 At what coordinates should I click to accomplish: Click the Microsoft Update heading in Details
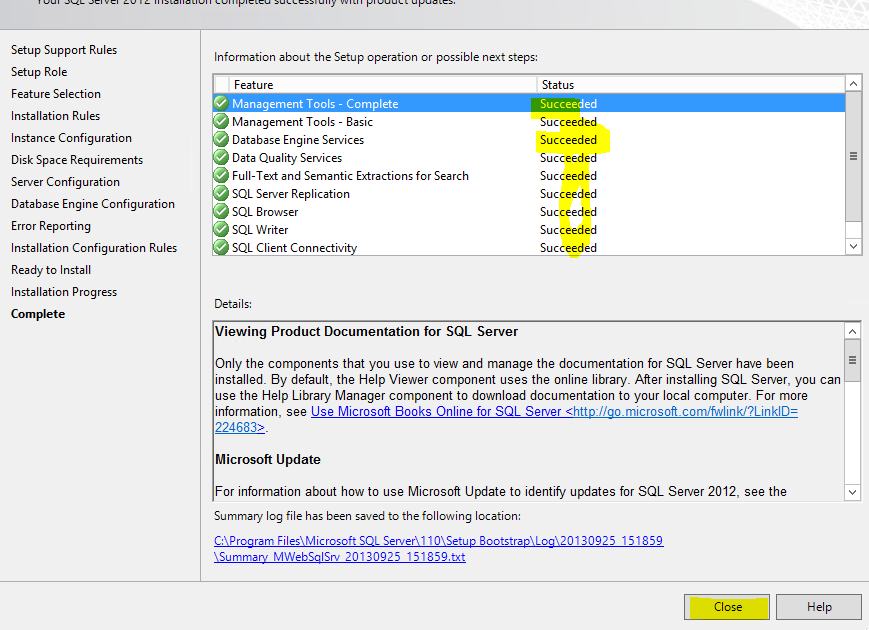(268, 459)
